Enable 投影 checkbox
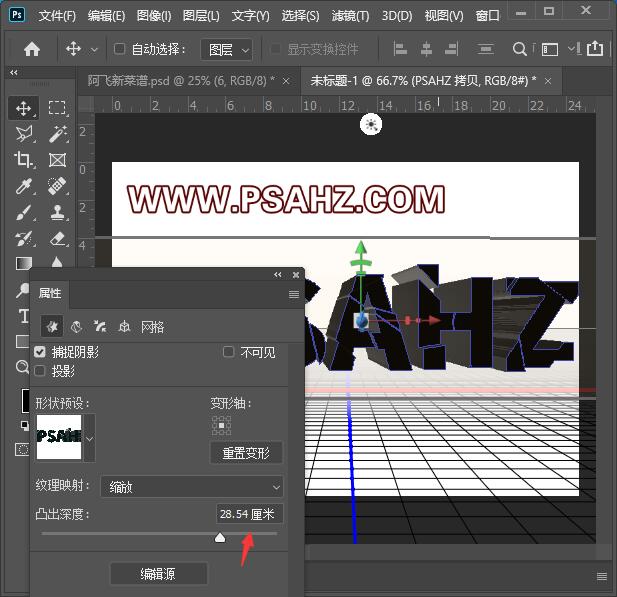This screenshot has width=617, height=597. (39, 371)
